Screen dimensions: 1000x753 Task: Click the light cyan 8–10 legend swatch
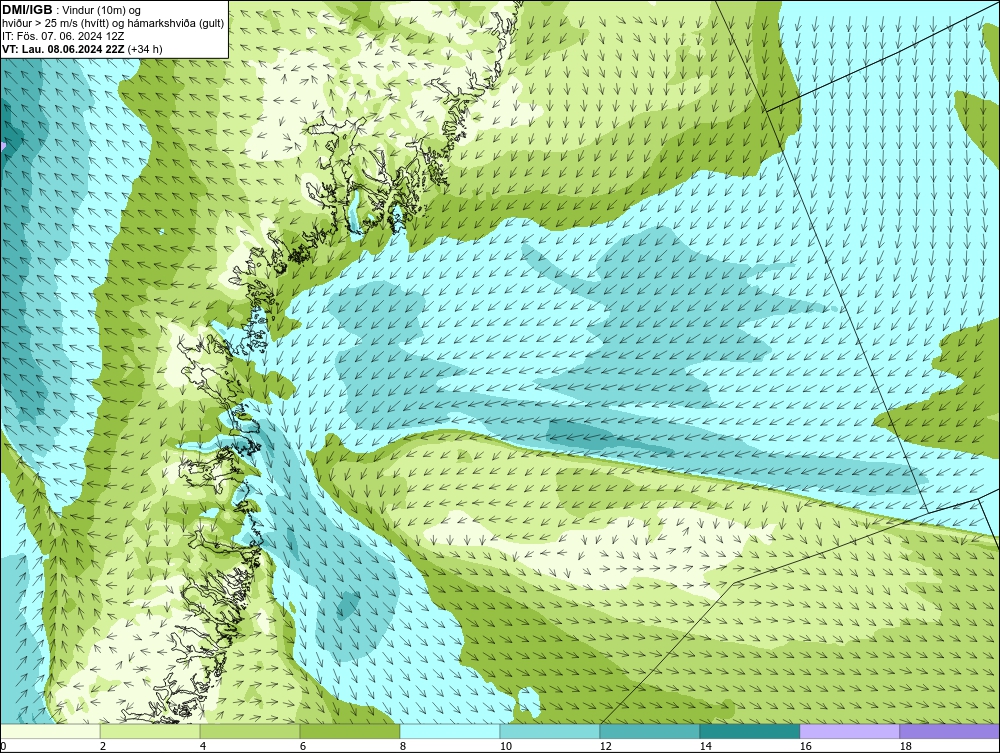pos(450,731)
